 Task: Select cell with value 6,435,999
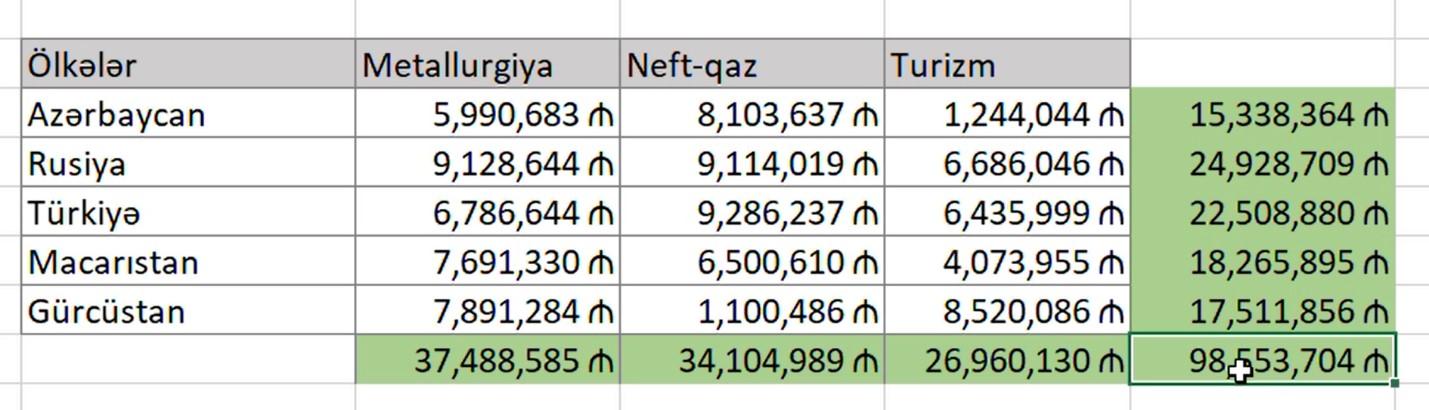[1008, 212]
